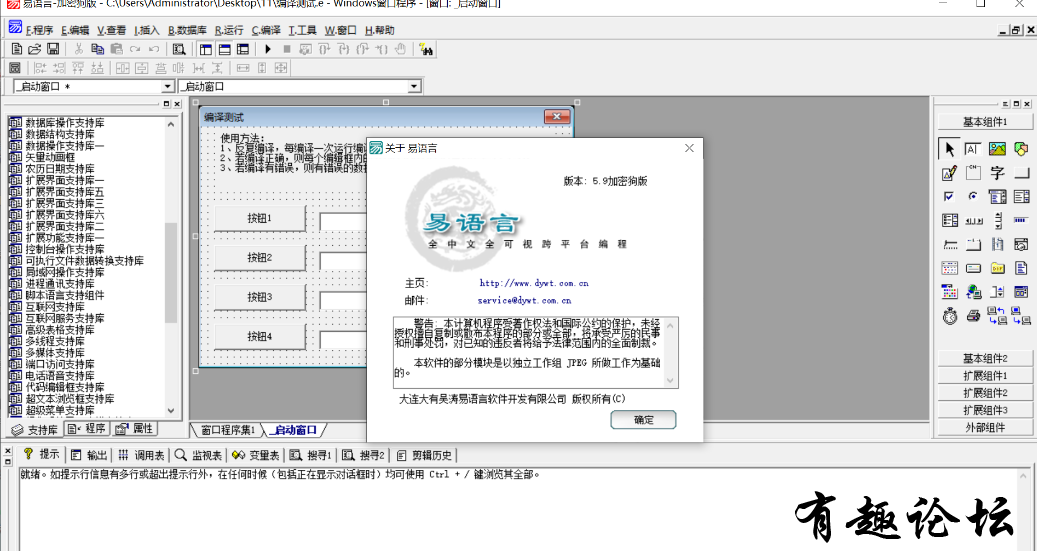Open the http://www.dywt.com.cn homepage link
Viewport: 1037px width, 551px height.
click(x=534, y=283)
